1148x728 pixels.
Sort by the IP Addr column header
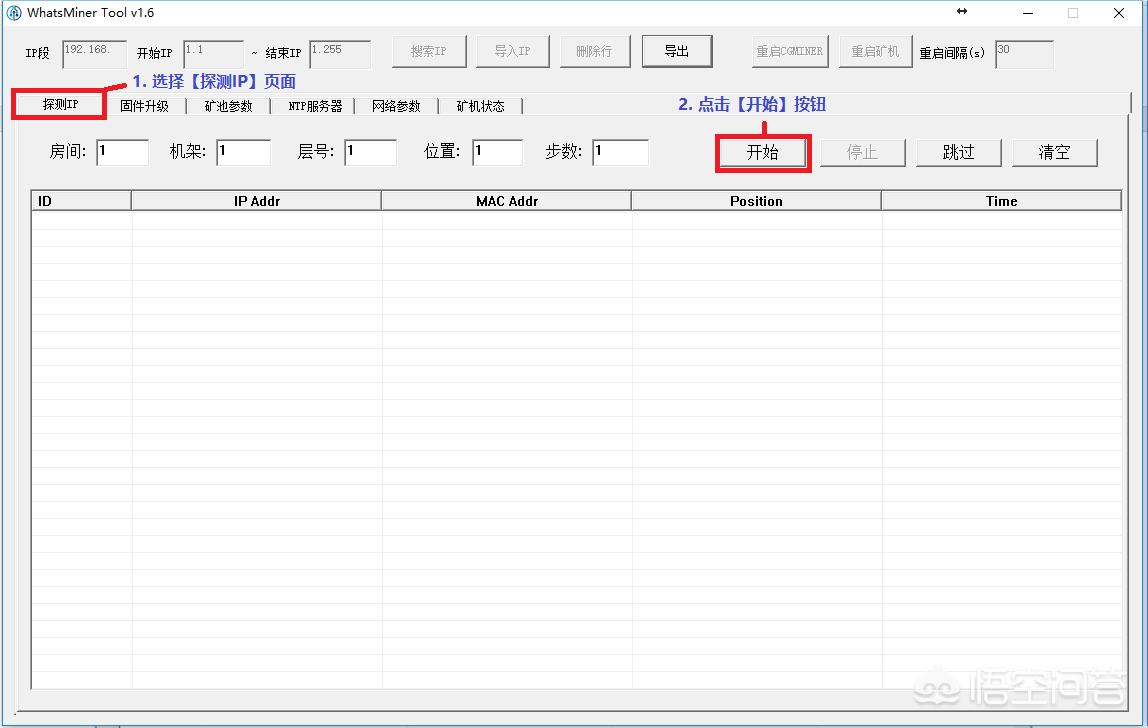coord(256,201)
